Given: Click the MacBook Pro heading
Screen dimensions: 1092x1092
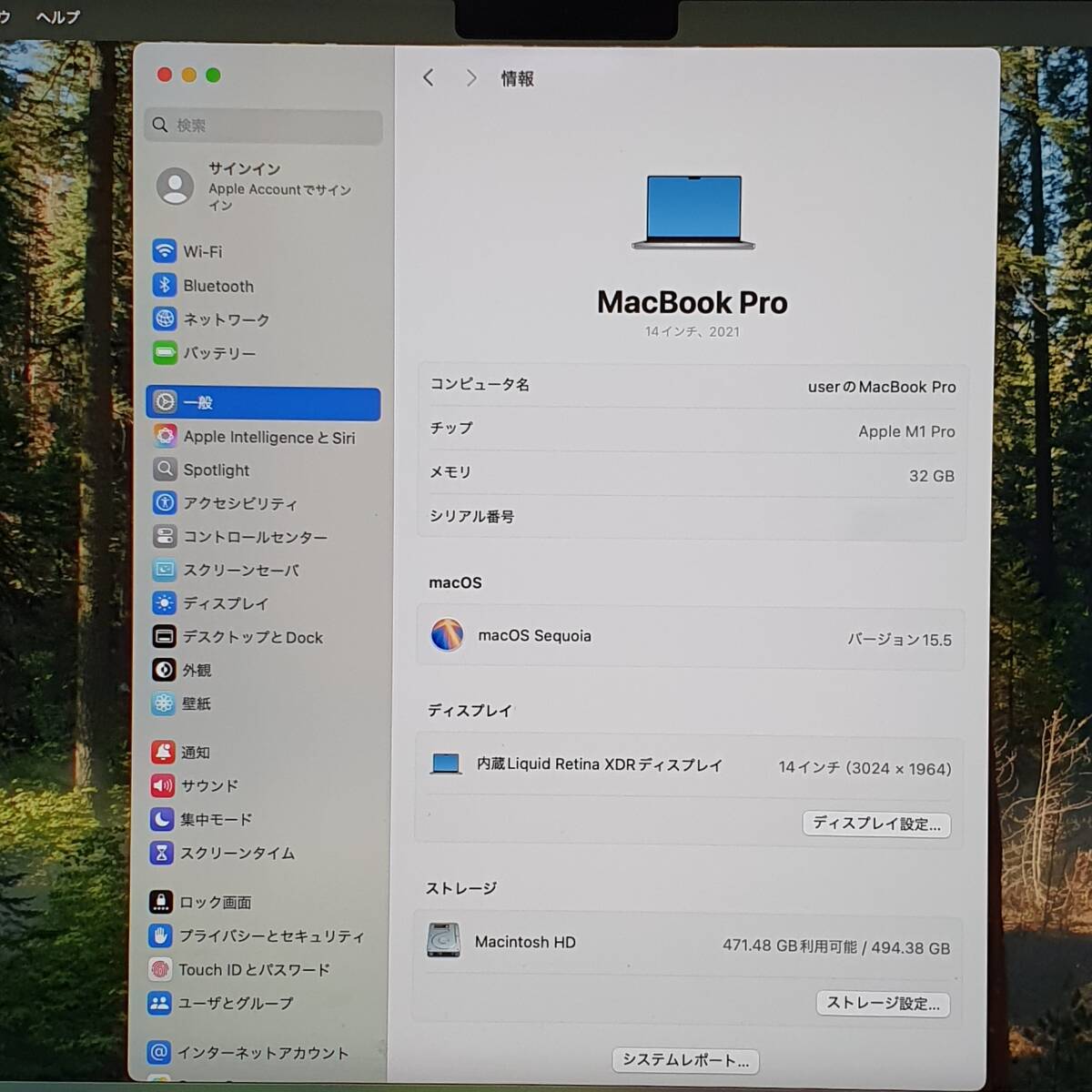Looking at the screenshot, I should point(693,302).
